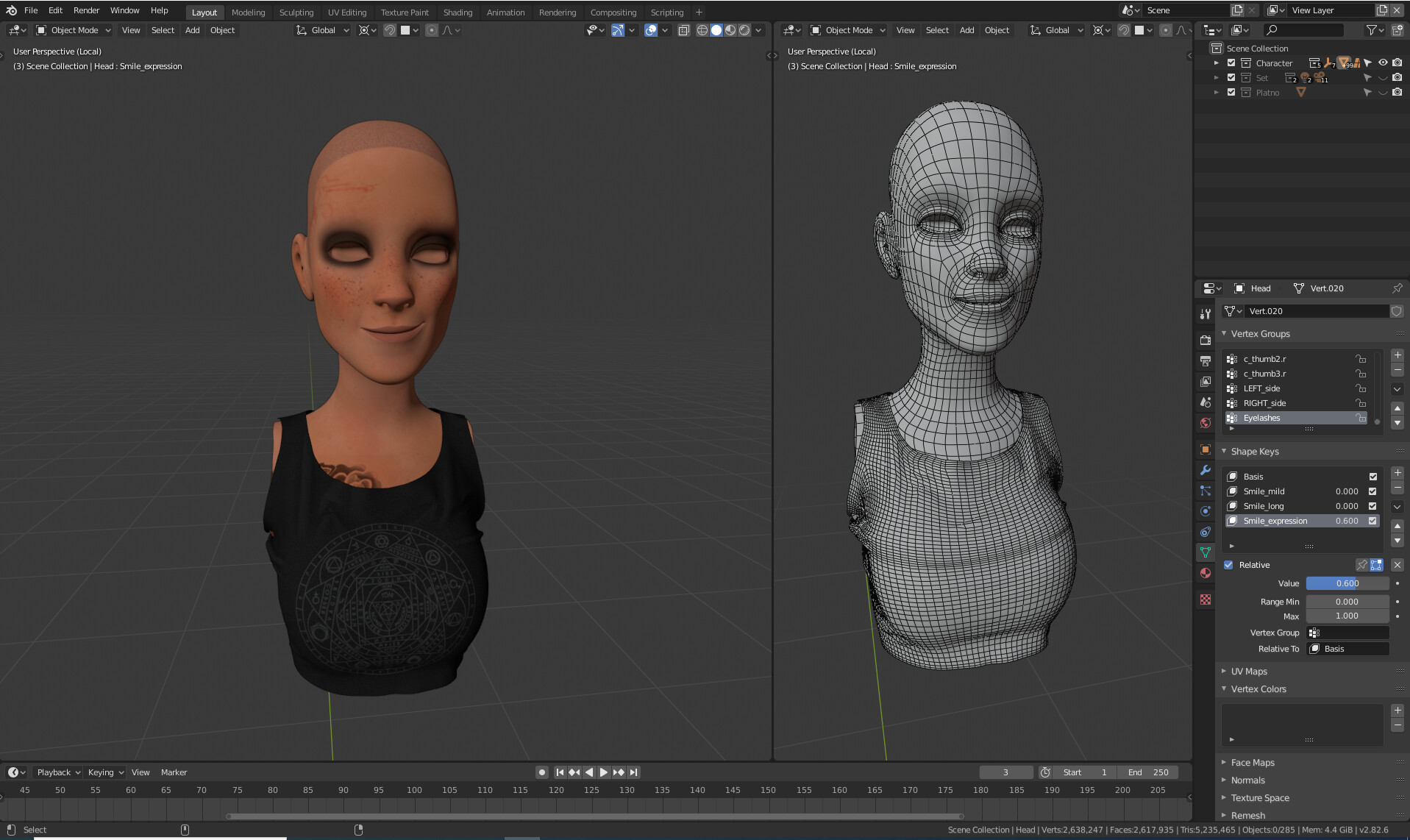This screenshot has height=840, width=1410.
Task: Add a new shape key with plus button
Action: [x=1397, y=473]
